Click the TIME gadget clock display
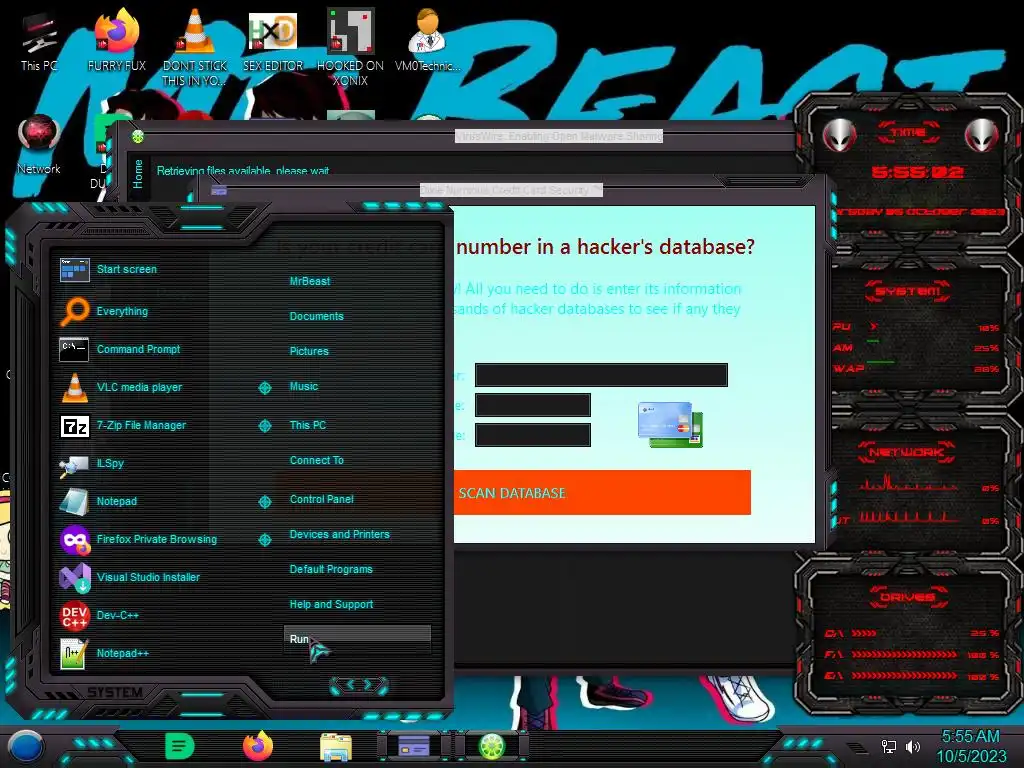 [917, 172]
